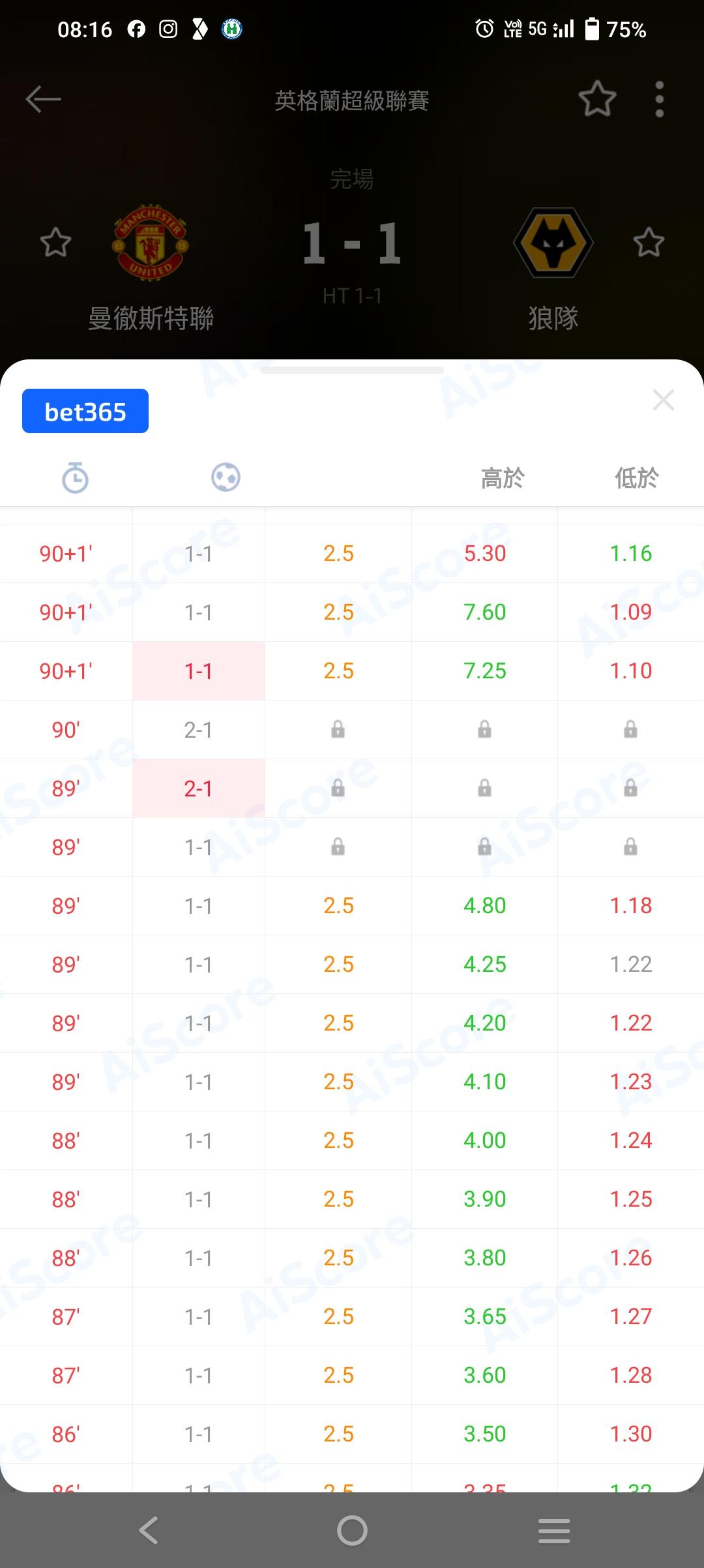Toggle favorite star for Manchester United
This screenshot has height=1568, width=704.
point(56,243)
